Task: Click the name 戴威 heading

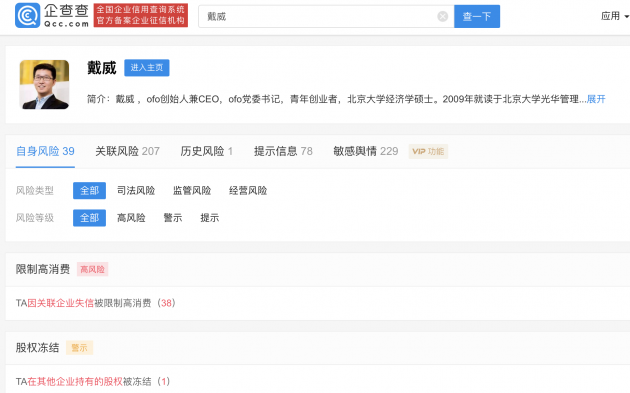Action: point(102,68)
